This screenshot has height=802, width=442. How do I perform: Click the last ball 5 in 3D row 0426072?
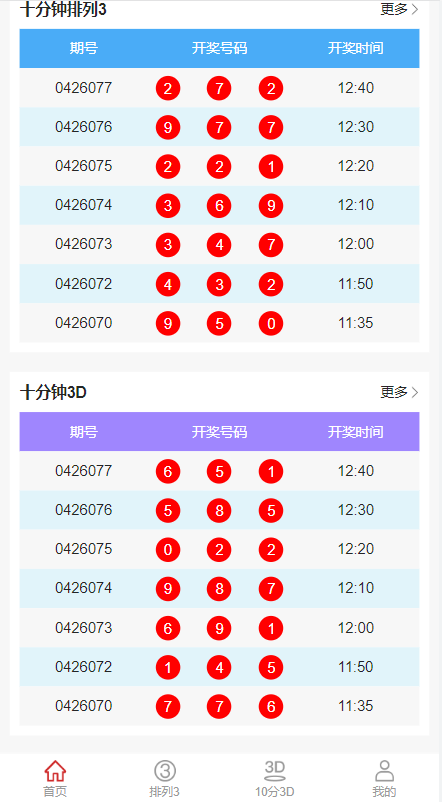(x=271, y=667)
